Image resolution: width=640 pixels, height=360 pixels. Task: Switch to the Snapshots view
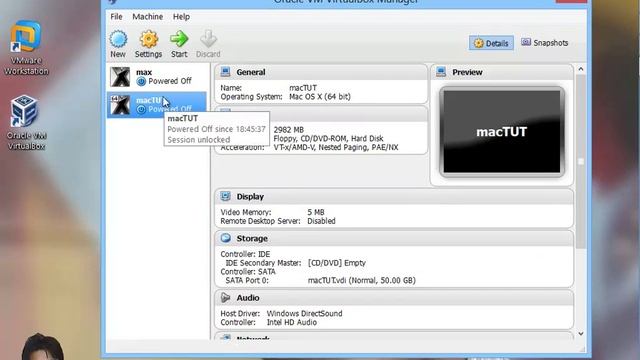pyautogui.click(x=544, y=42)
